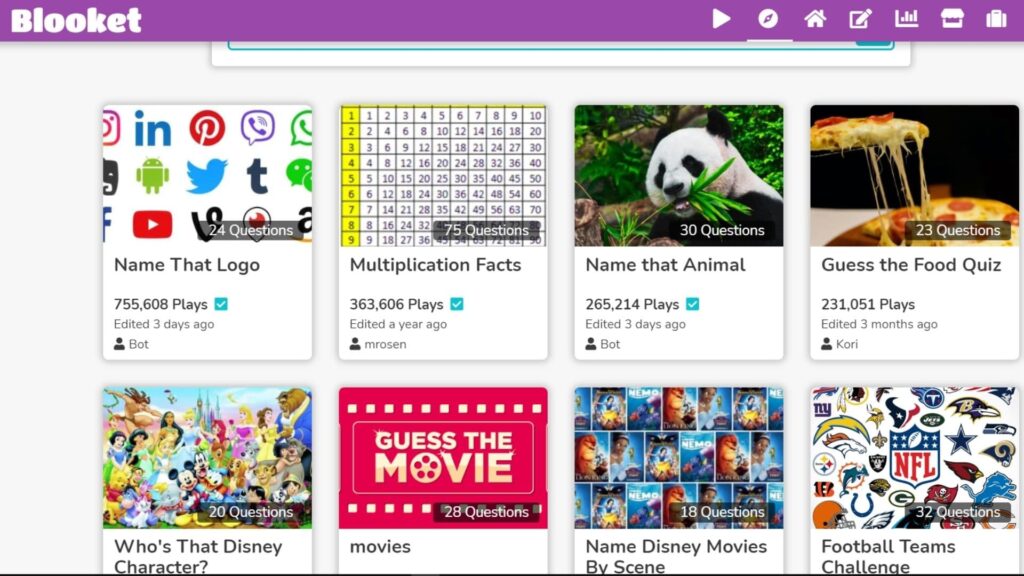This screenshot has height=576, width=1024.
Task: Open the Name That Logo thumbnail
Action: (x=207, y=176)
